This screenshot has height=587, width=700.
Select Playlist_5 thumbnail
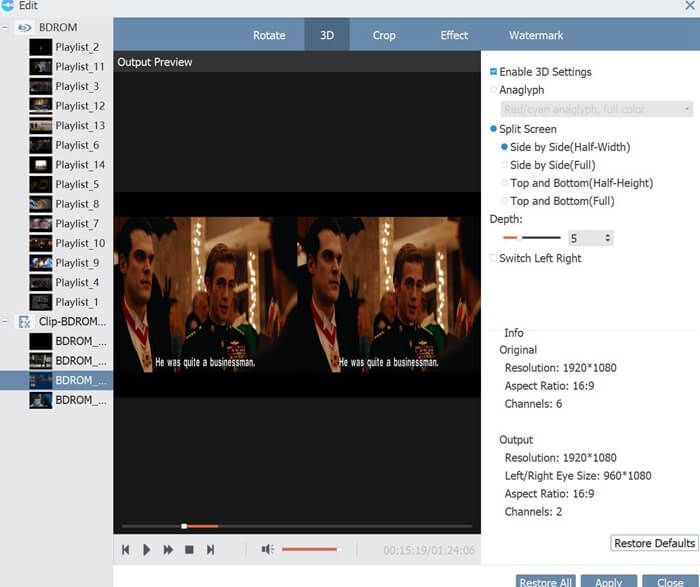click(41, 185)
